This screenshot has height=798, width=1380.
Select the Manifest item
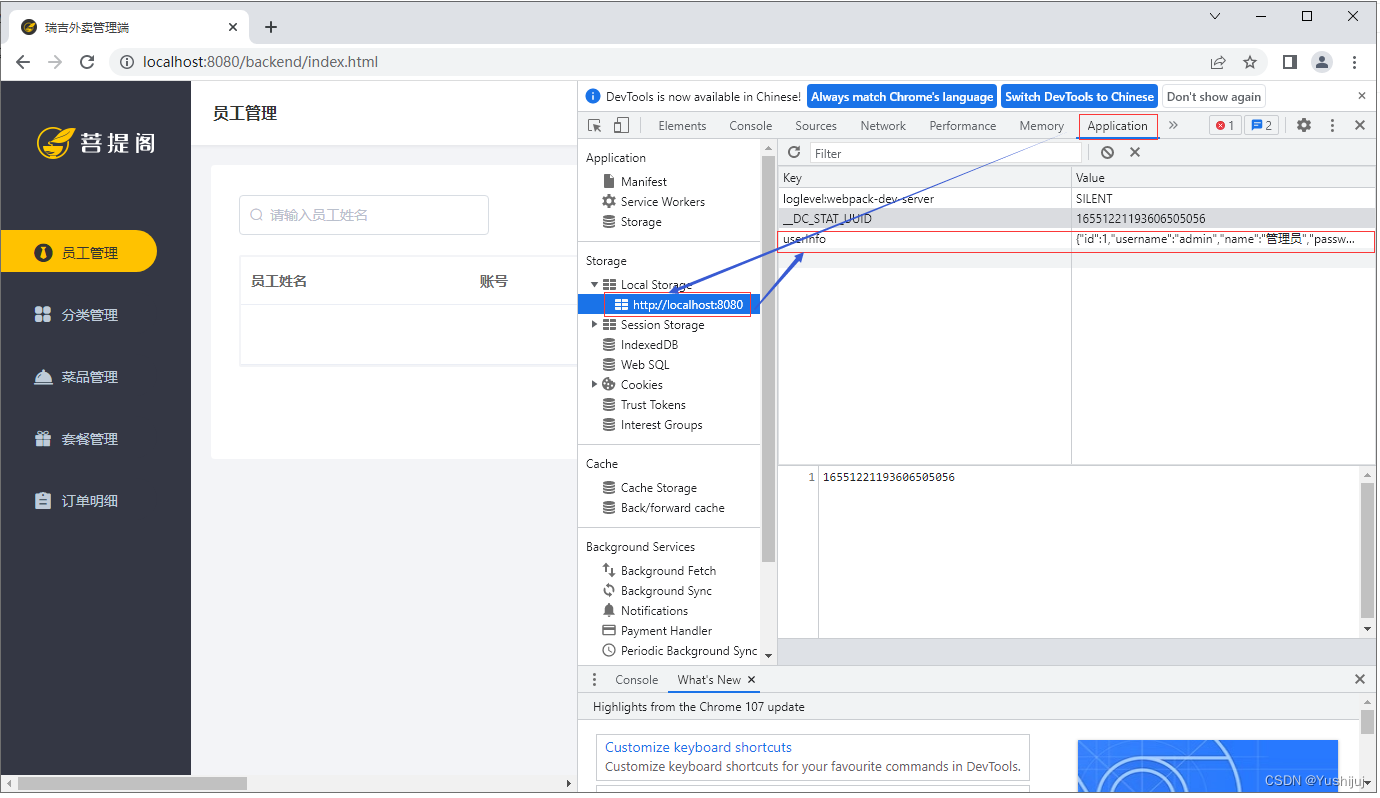coord(643,181)
